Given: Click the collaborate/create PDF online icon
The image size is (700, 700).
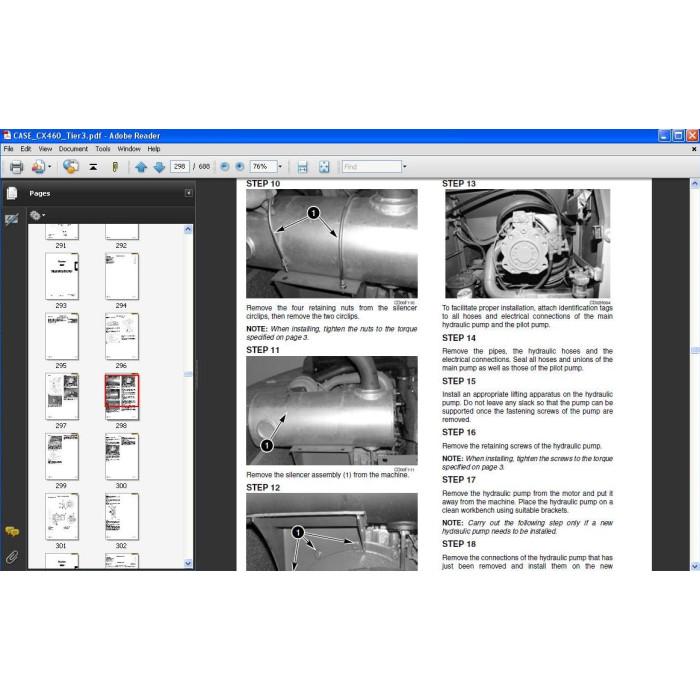Looking at the screenshot, I should 38,167.
